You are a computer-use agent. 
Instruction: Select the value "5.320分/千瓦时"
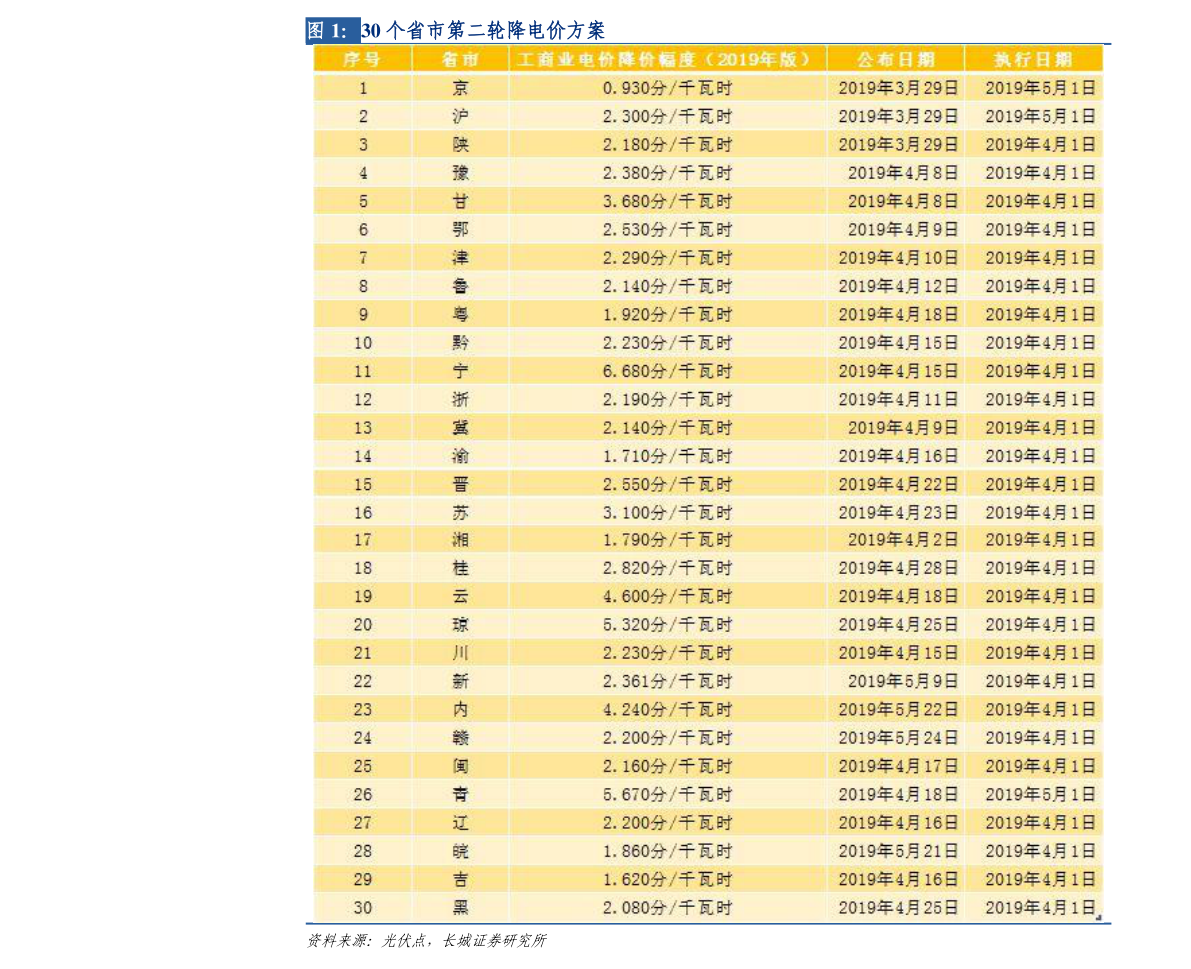coord(667,625)
